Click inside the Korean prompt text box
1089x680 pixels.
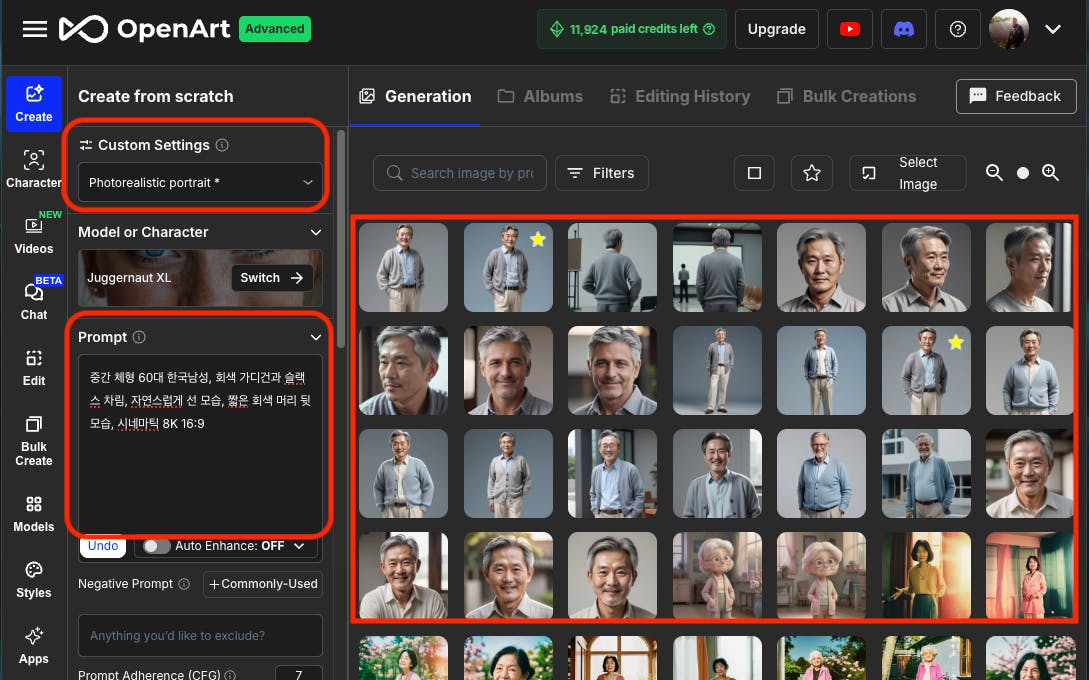point(200,445)
